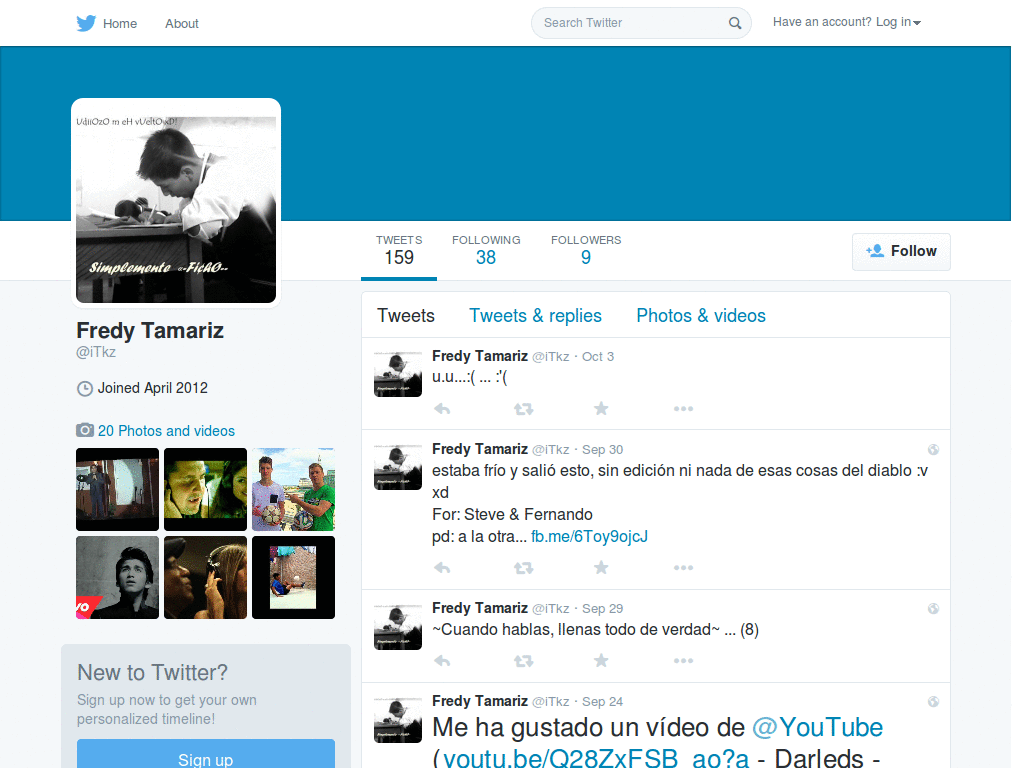Reply to the Oct 3 tweet
This screenshot has height=768, width=1024.
click(442, 409)
